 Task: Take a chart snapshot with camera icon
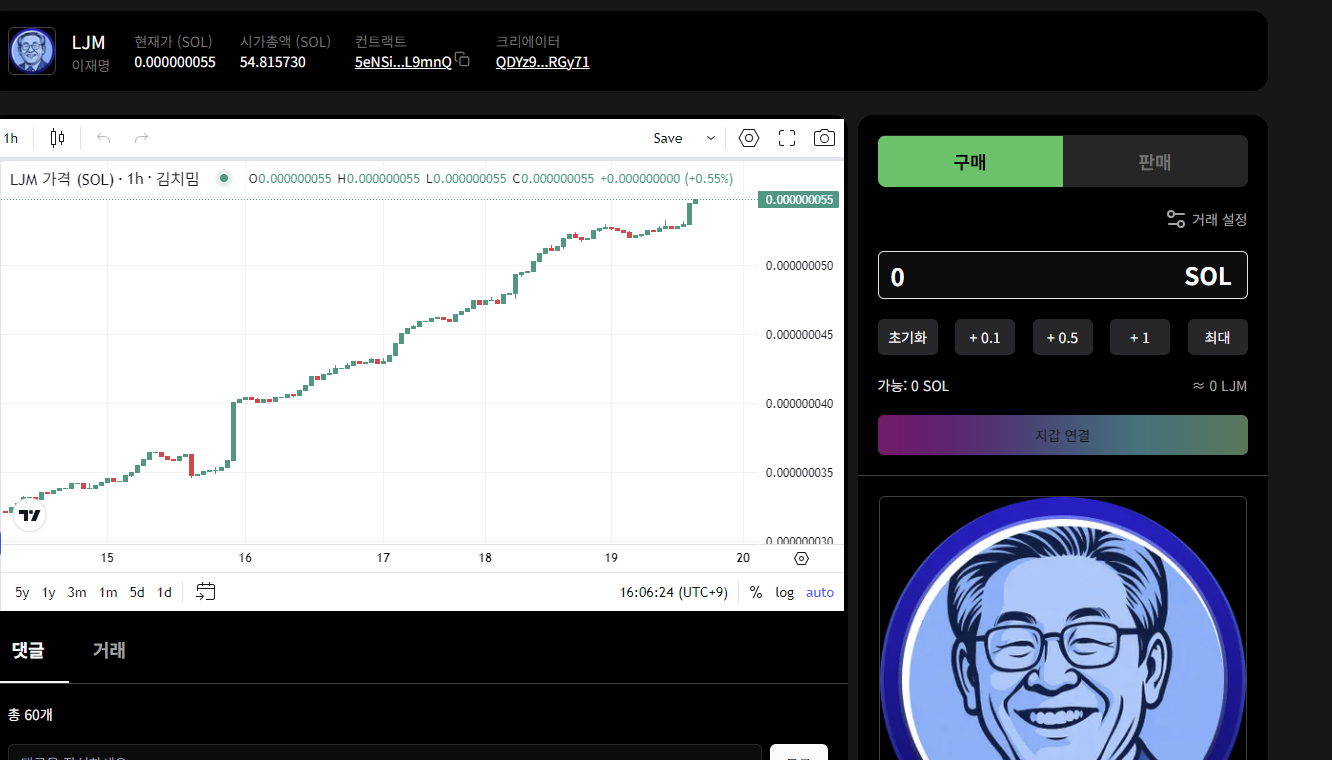[x=824, y=138]
